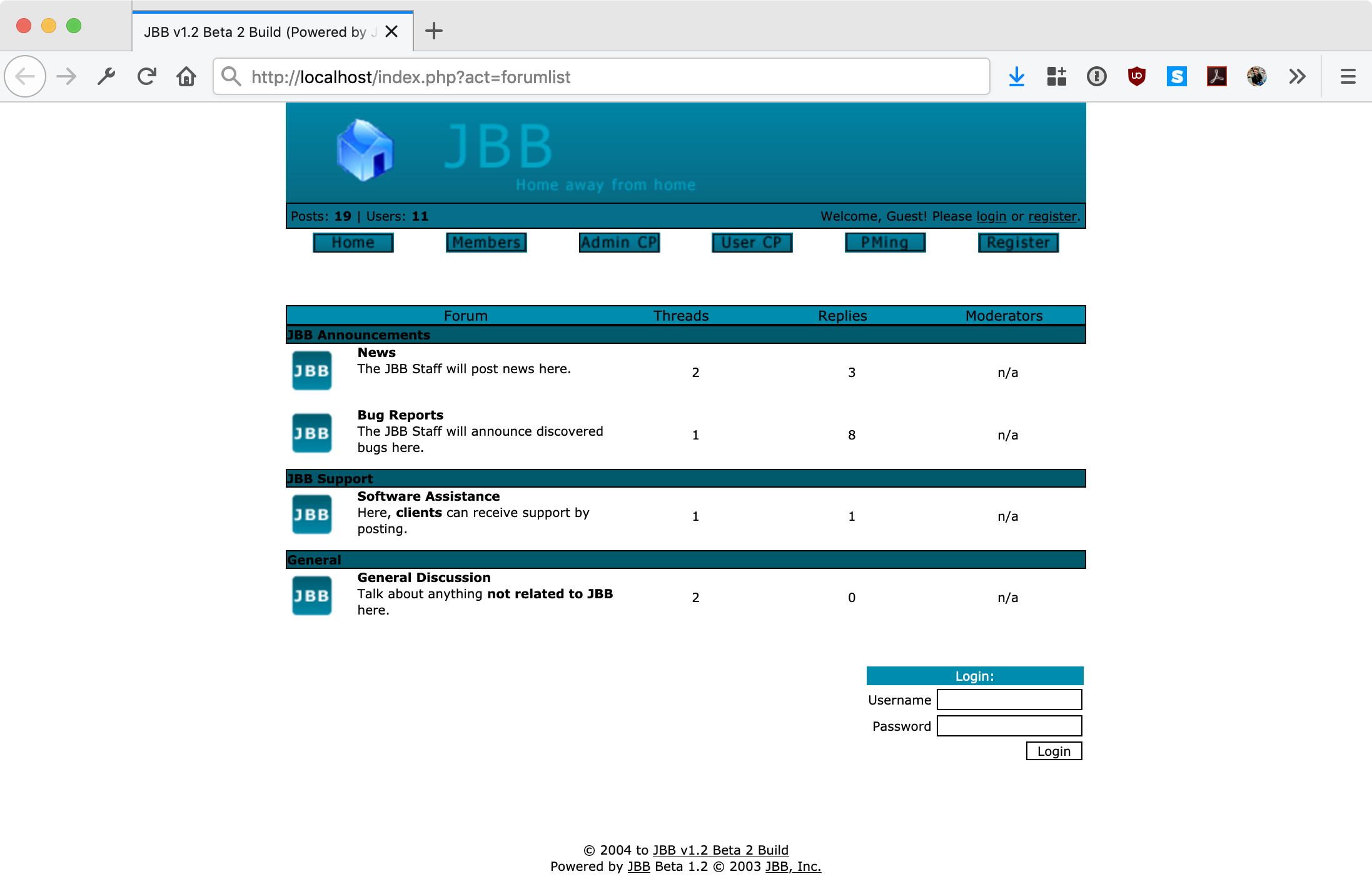Open the Admin CP navigation tab
The height and width of the screenshot is (889, 1372).
click(x=618, y=243)
